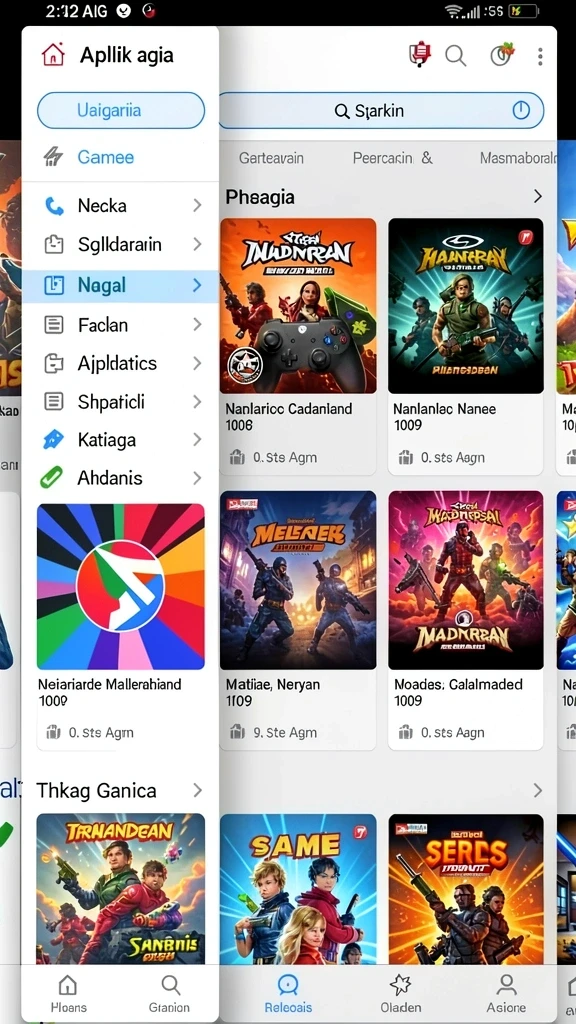Click into the Sjarkin search field
The width and height of the screenshot is (576, 1024).
tap(381, 110)
